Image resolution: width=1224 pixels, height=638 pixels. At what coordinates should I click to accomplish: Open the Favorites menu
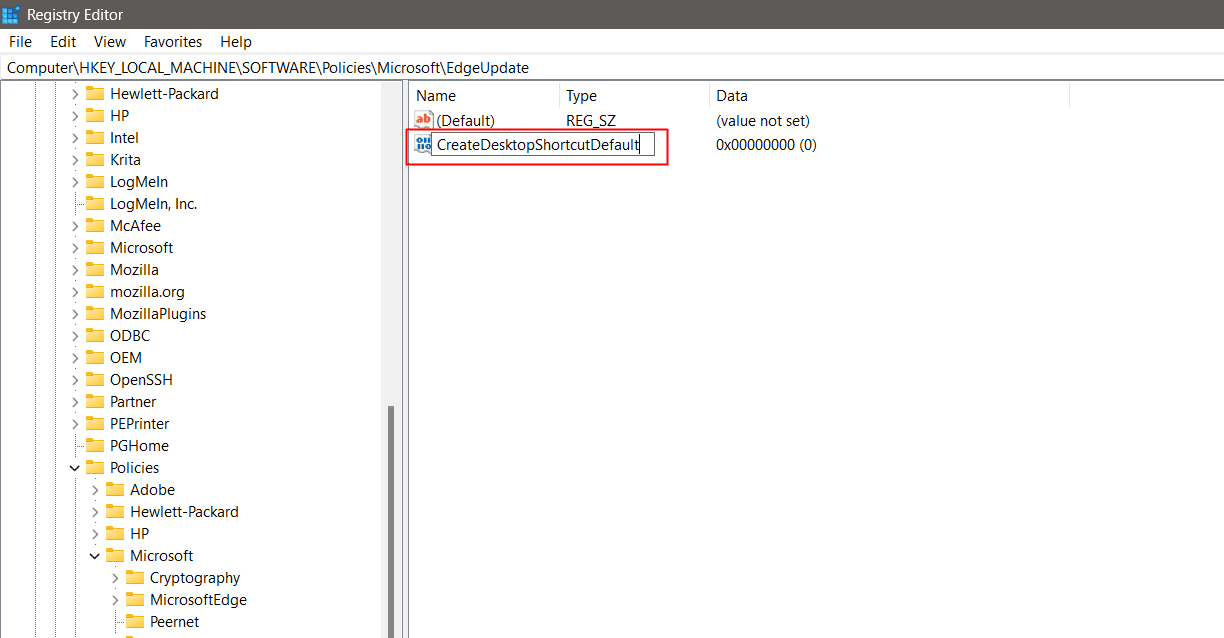[172, 41]
